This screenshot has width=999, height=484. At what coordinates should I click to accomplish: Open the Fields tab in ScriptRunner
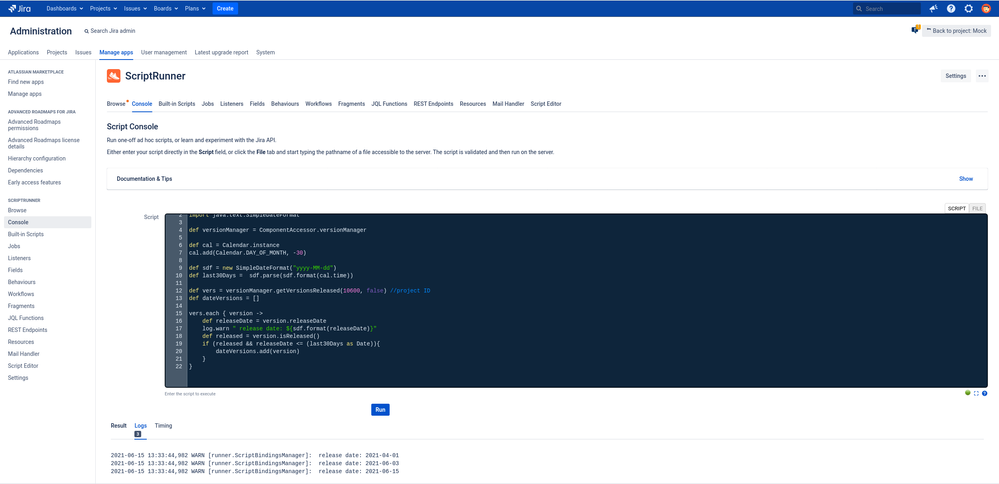pyautogui.click(x=257, y=103)
